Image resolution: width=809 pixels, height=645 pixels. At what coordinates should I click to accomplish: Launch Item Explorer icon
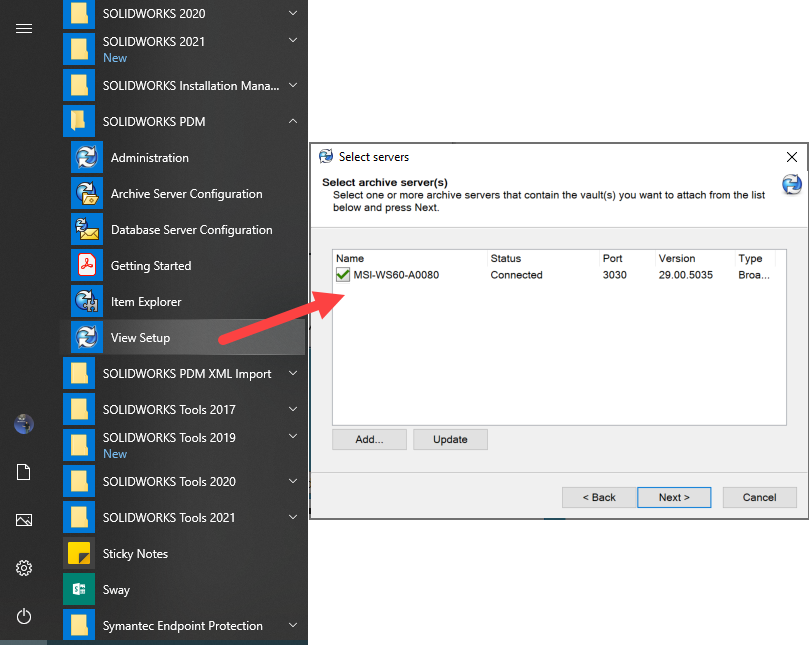pyautogui.click(x=87, y=302)
